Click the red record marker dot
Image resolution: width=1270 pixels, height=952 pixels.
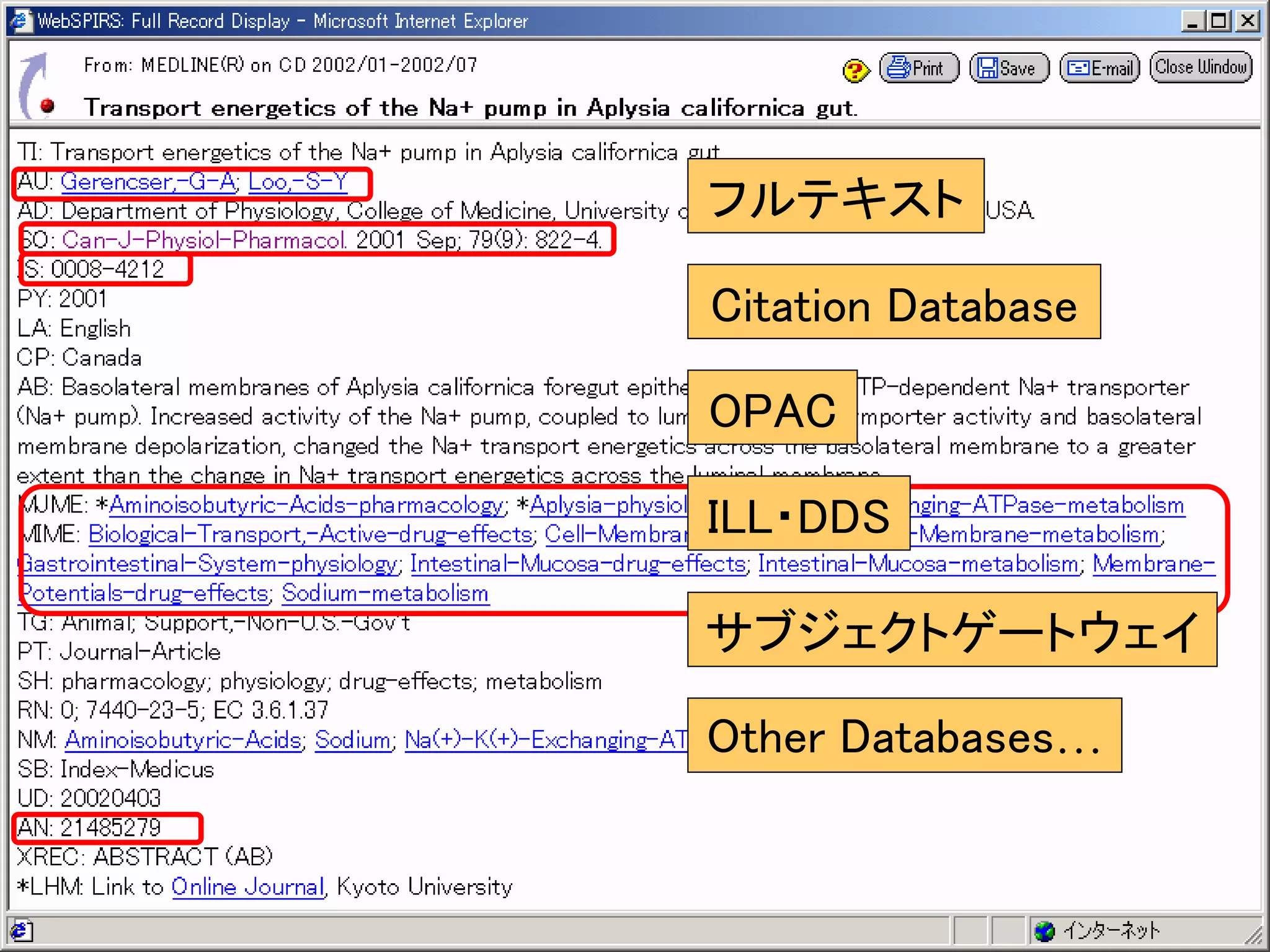pyautogui.click(x=47, y=107)
